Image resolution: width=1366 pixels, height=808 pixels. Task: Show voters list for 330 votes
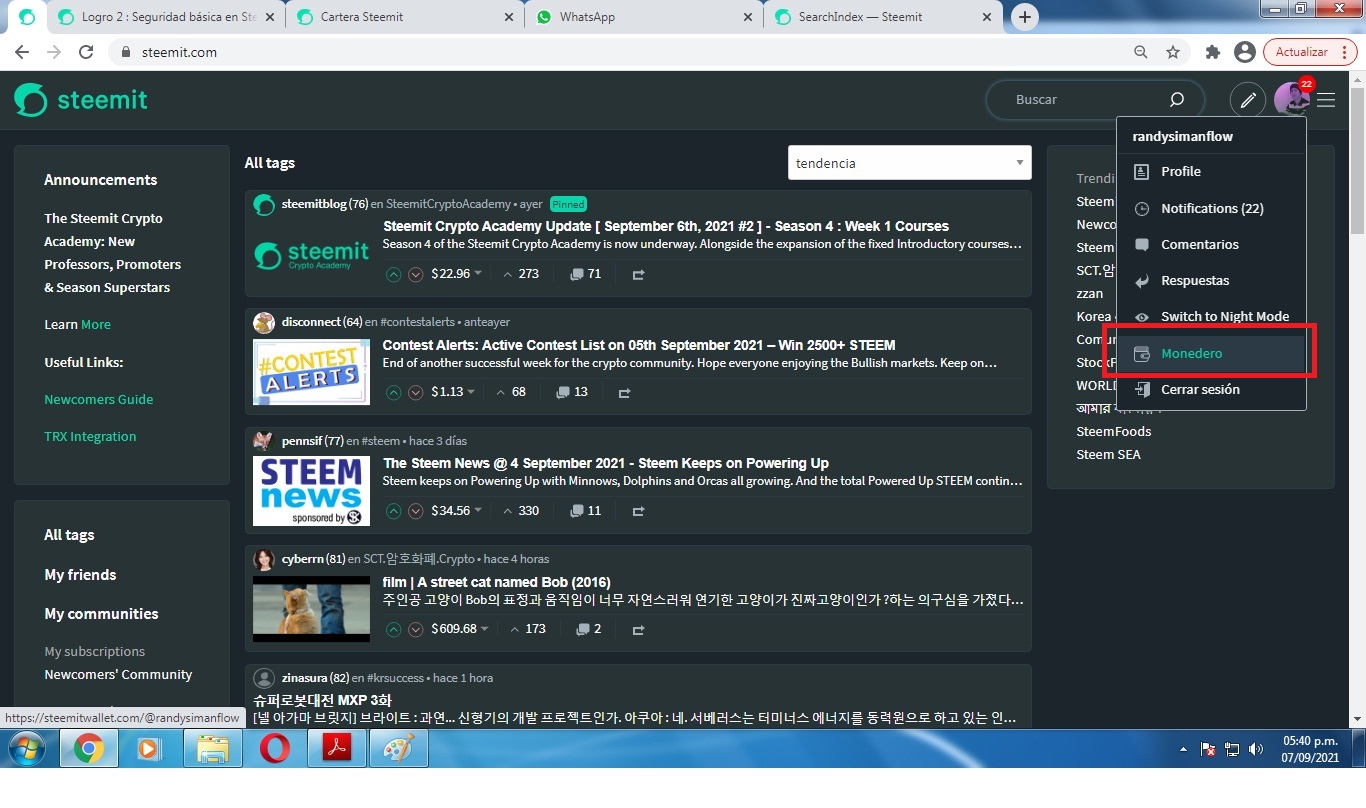[520, 511]
